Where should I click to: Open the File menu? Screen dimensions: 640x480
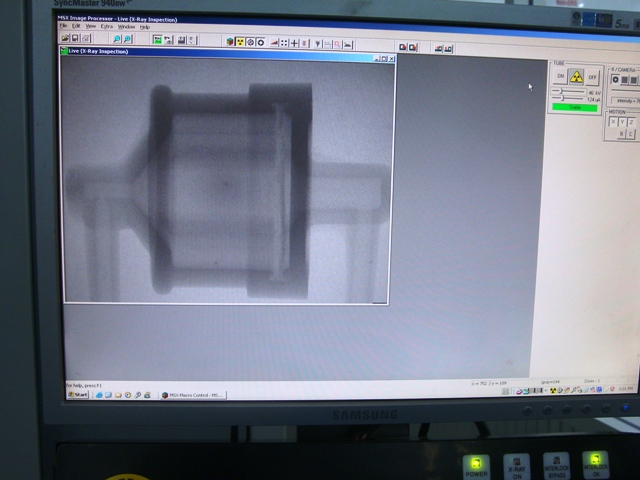tap(63, 26)
